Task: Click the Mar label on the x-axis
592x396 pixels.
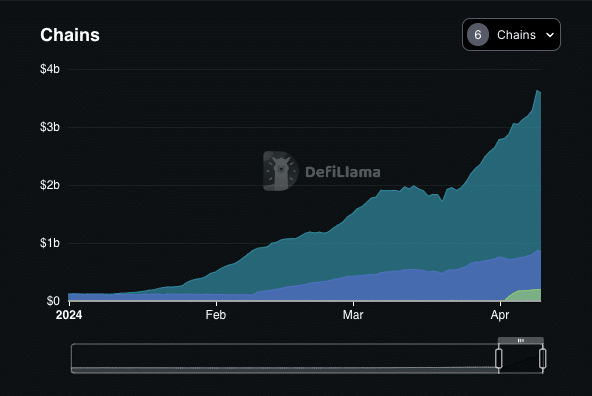Action: click(353, 315)
